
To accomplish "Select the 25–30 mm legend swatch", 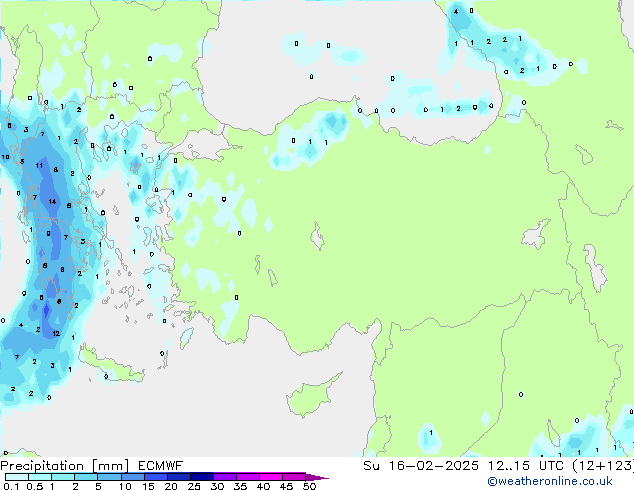I will point(201,477).
